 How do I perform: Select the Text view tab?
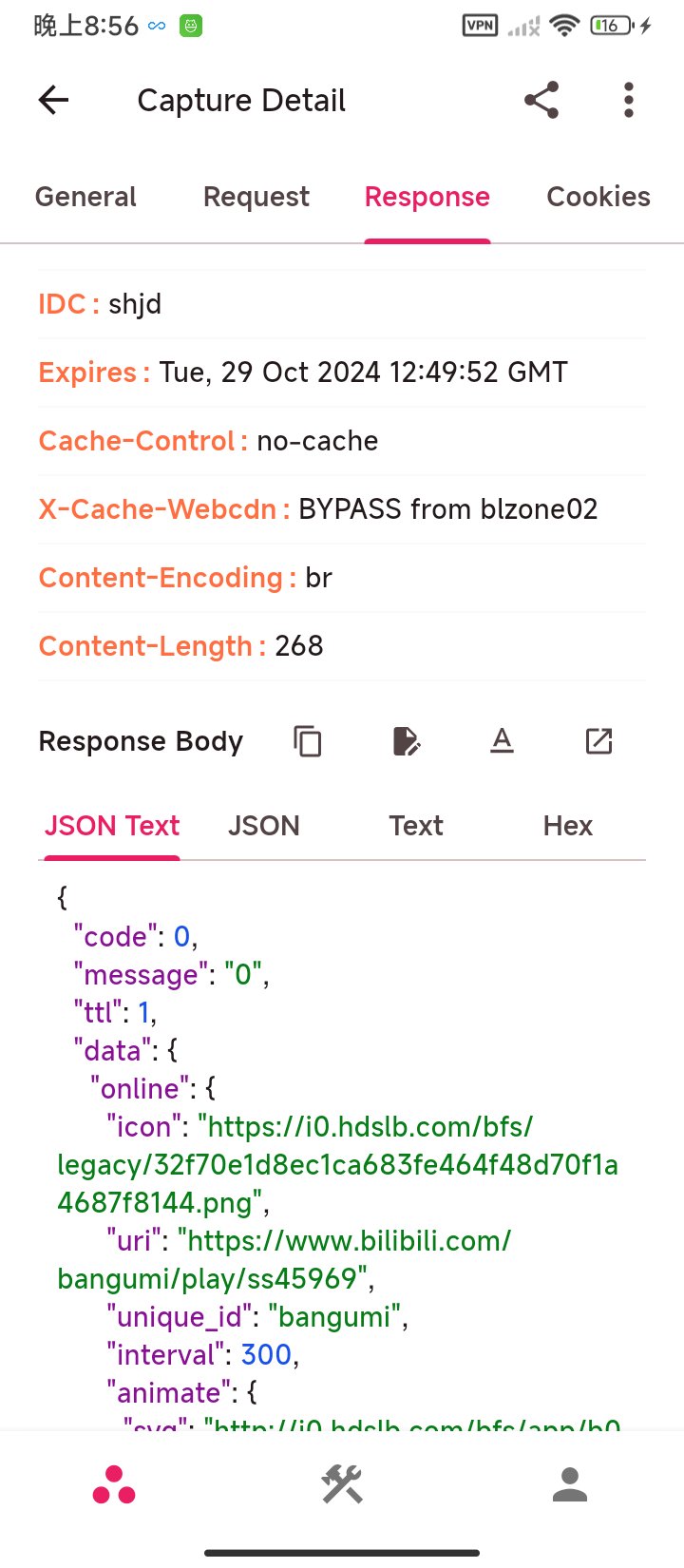pyautogui.click(x=416, y=826)
